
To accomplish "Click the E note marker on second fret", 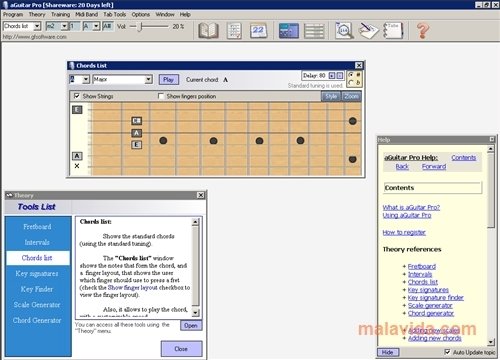I will click(x=136, y=145).
